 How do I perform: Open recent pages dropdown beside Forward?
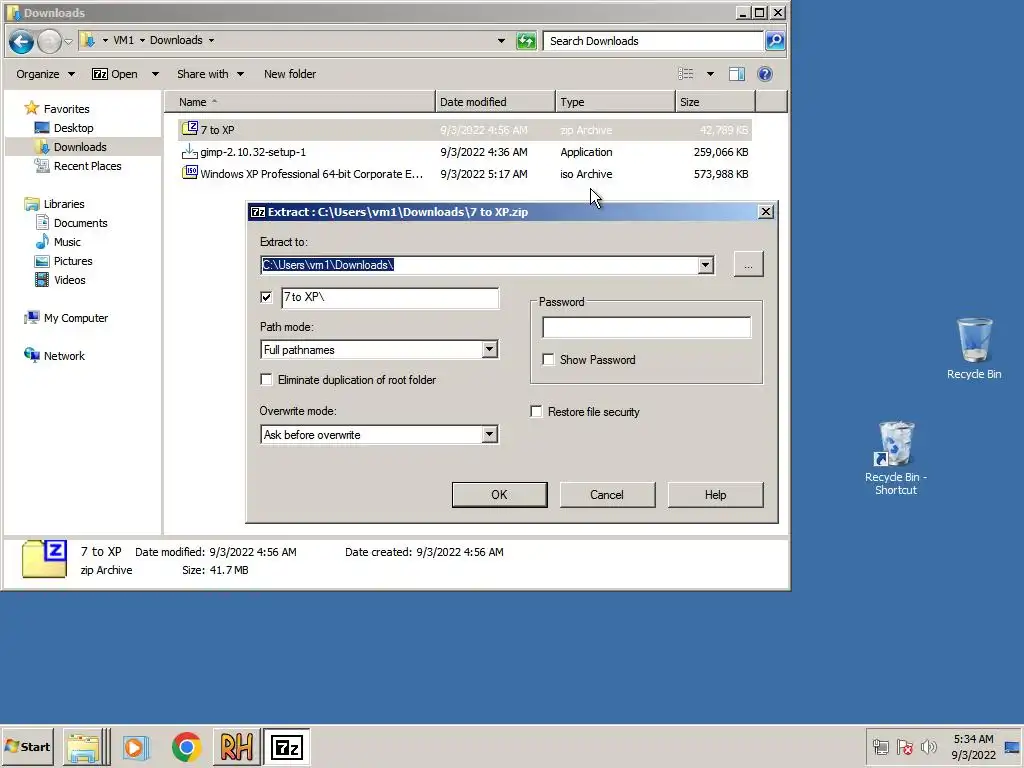pos(69,41)
